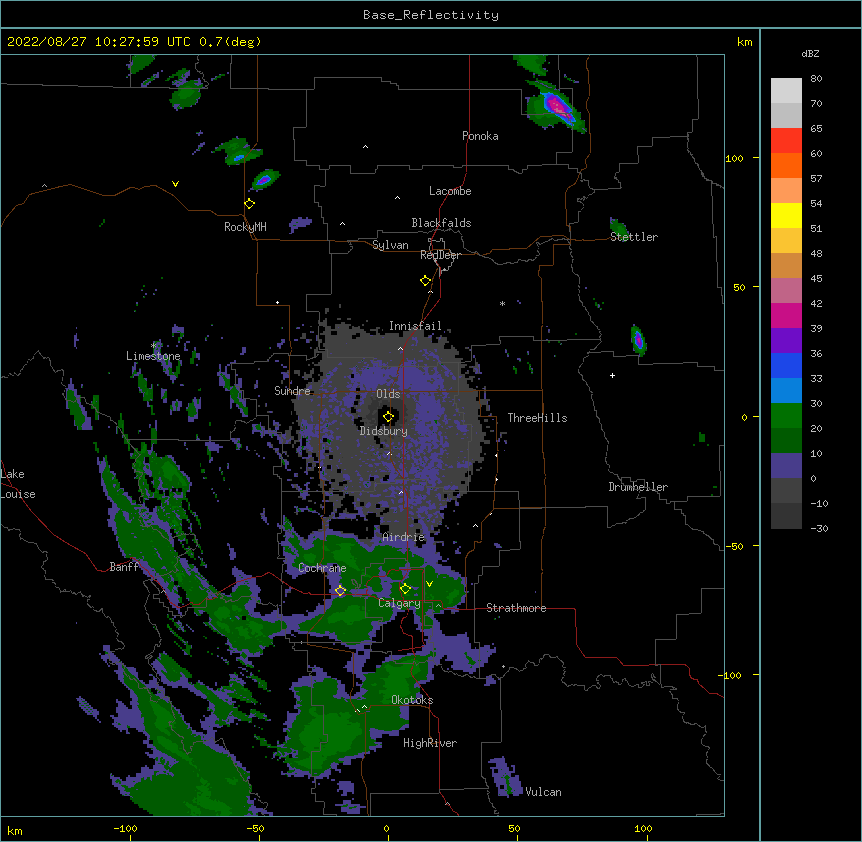Click the RockyMH label
This screenshot has height=842, width=862.
click(x=245, y=227)
